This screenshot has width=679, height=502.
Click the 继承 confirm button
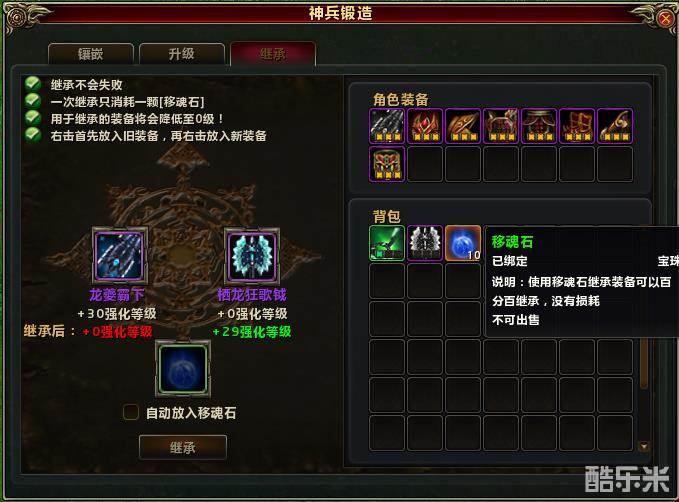[x=183, y=447]
